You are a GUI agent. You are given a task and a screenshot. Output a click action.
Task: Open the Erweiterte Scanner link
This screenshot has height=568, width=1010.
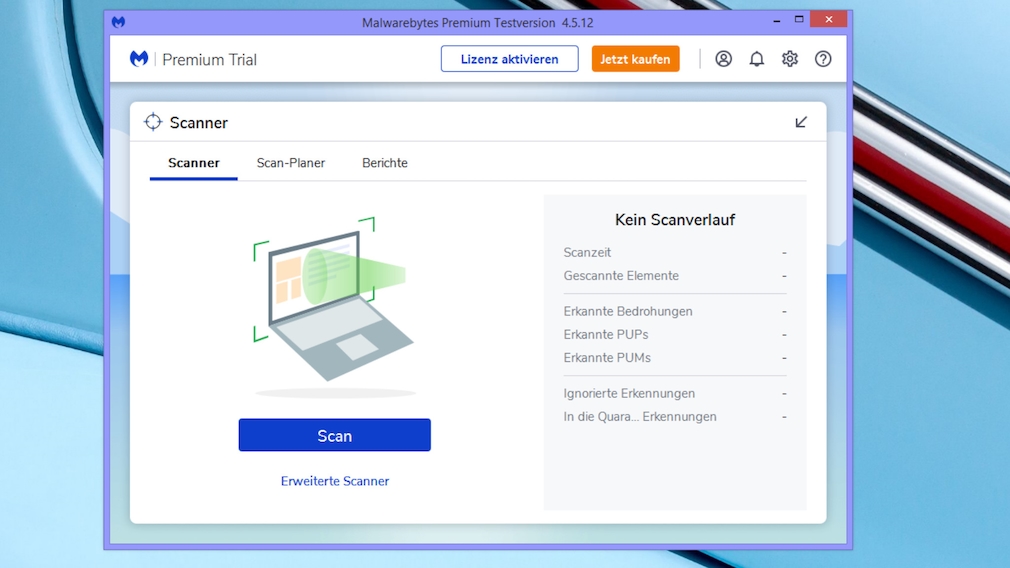(335, 481)
